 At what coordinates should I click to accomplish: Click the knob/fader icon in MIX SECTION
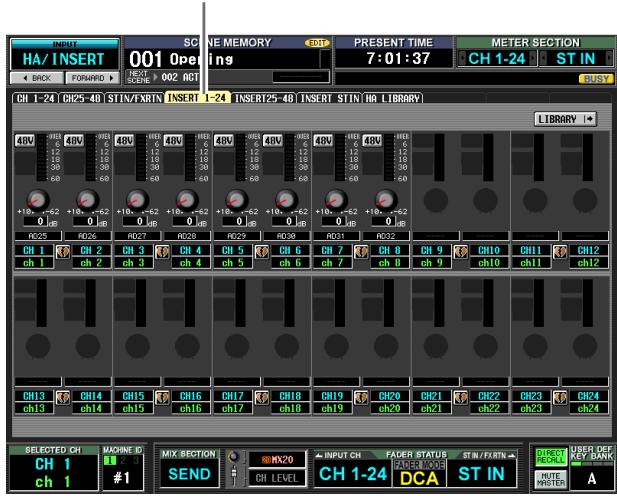pos(234,469)
